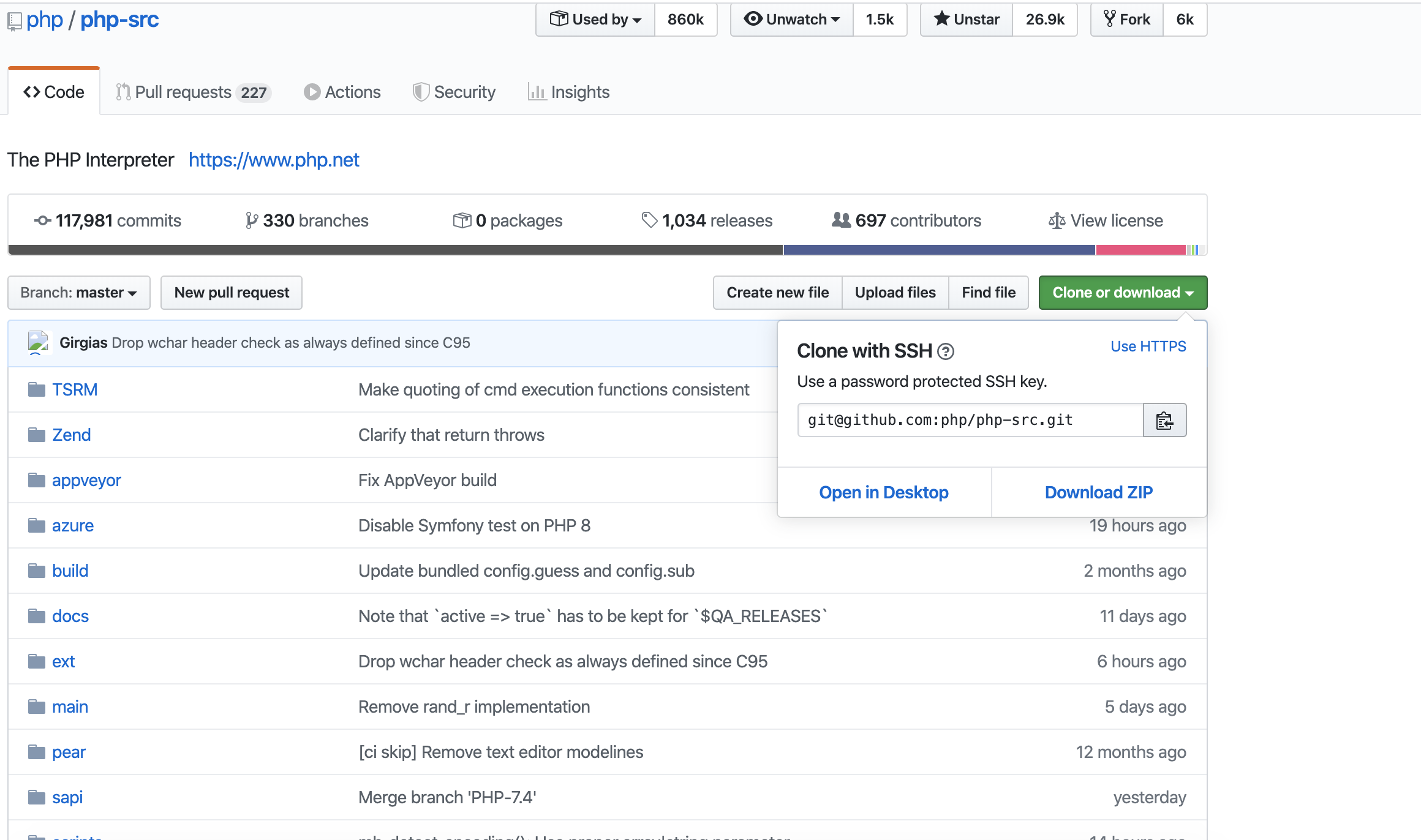Image resolution: width=1421 pixels, height=840 pixels.
Task: View the 860k dependents count
Action: 685,20
